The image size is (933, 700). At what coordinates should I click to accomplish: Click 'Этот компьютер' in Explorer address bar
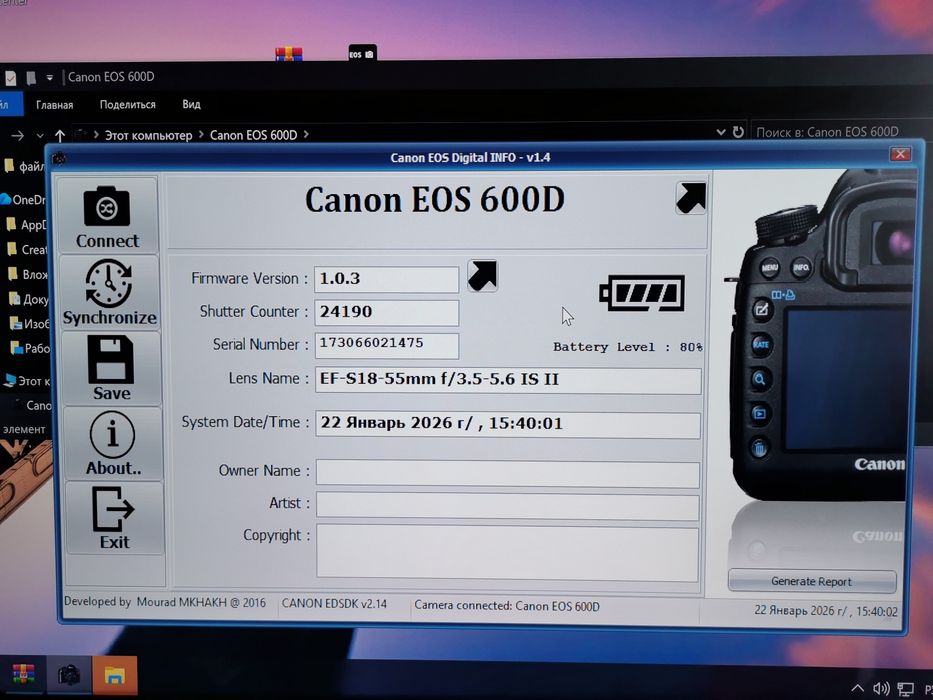pyautogui.click(x=148, y=135)
